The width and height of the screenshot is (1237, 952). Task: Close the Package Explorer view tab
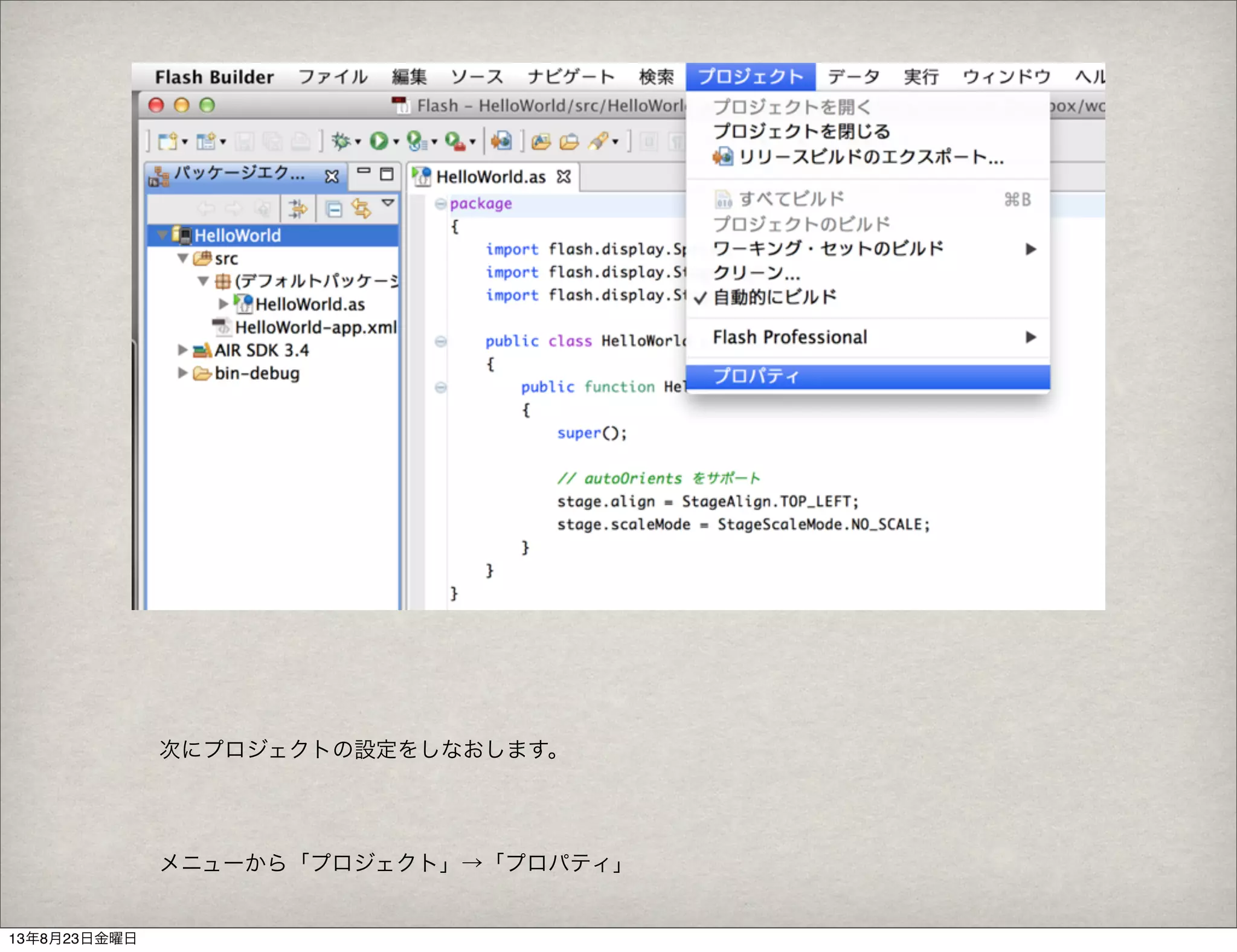332,176
